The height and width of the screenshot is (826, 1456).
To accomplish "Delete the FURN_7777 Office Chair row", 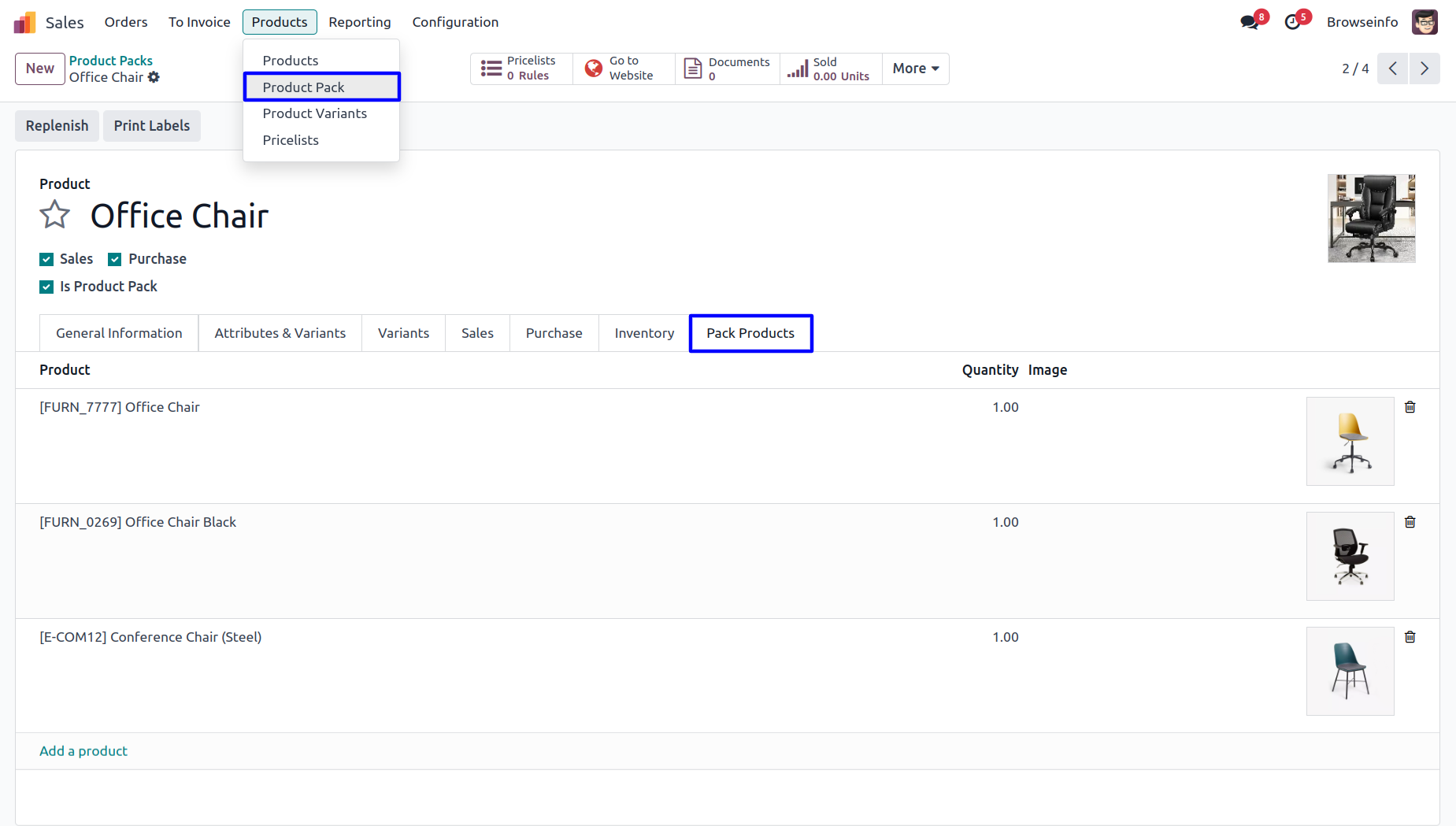I will point(1410,407).
